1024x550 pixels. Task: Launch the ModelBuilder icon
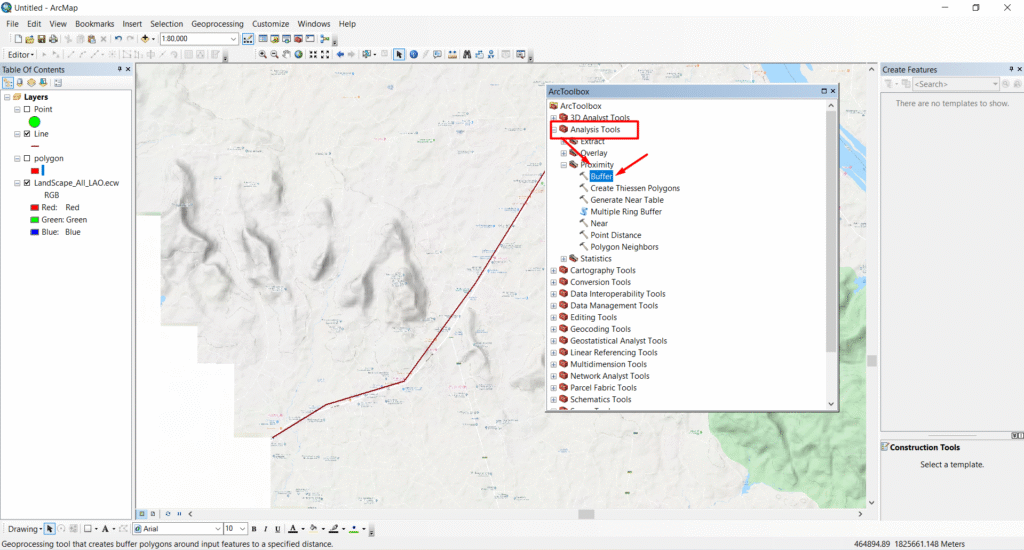coord(325,39)
